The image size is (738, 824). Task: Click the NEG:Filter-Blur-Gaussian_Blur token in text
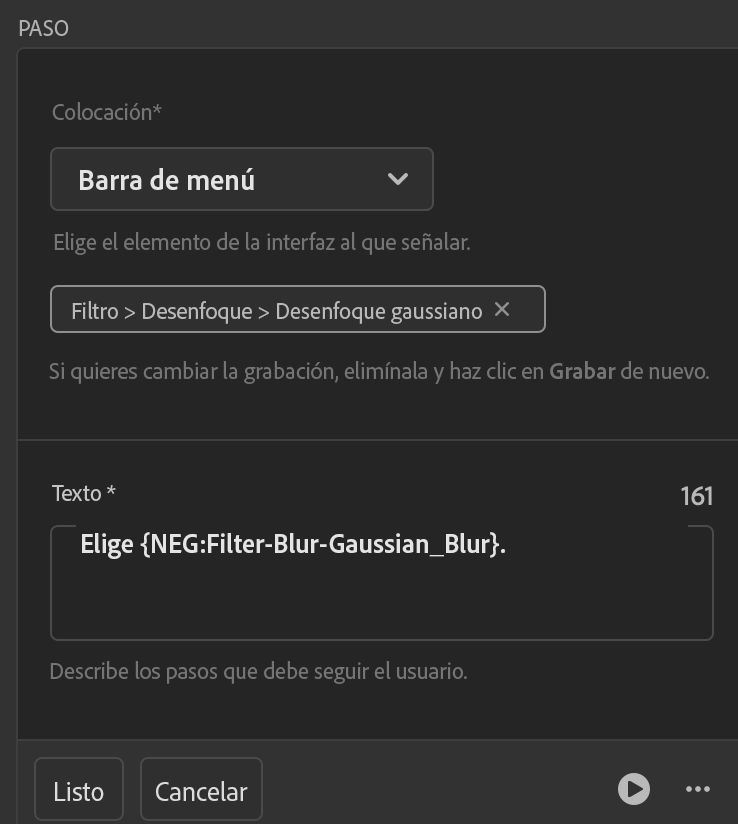(320, 545)
